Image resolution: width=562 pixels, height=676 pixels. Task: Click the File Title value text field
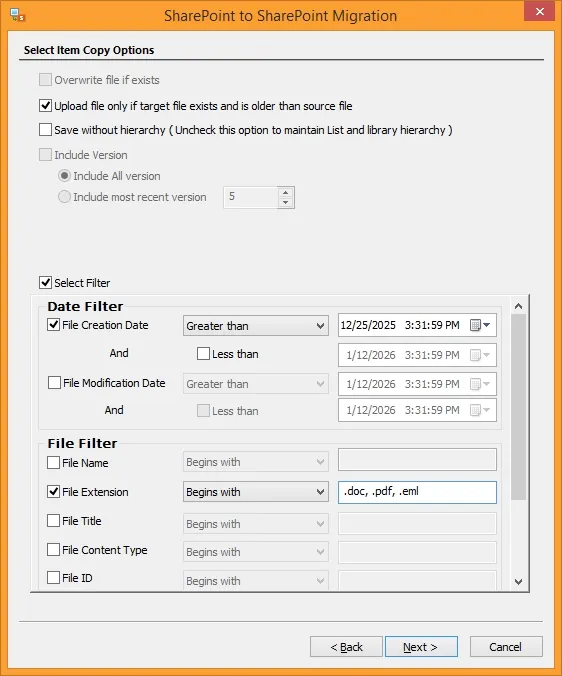tap(417, 523)
